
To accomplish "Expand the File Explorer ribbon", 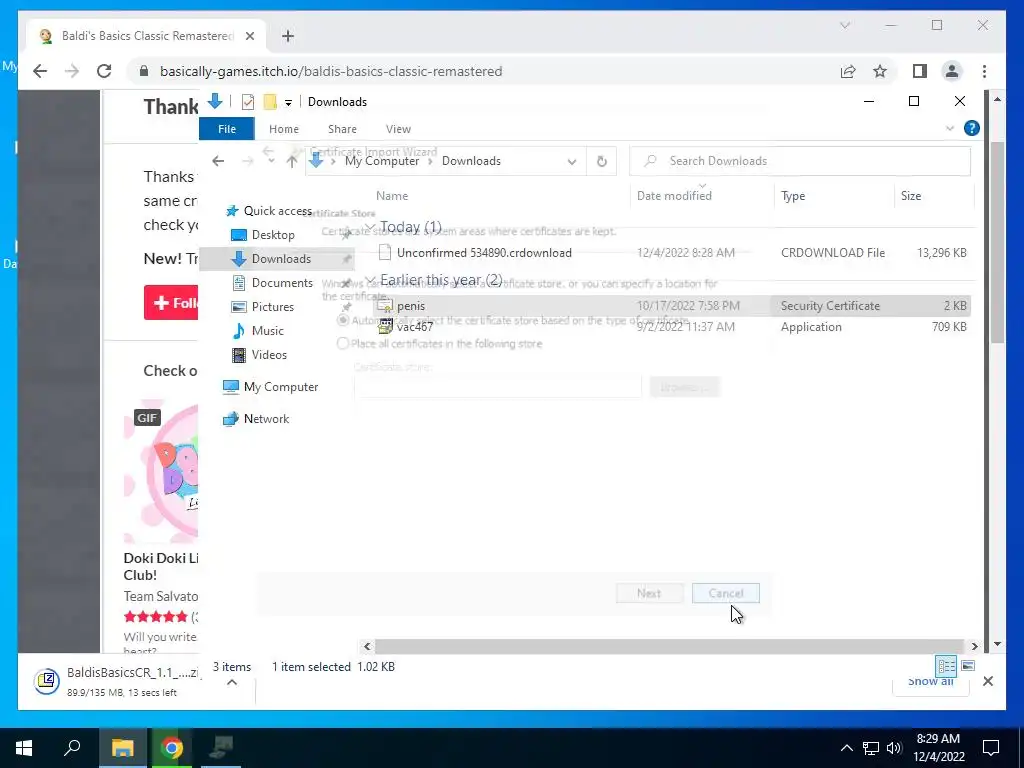I will [x=950, y=129].
